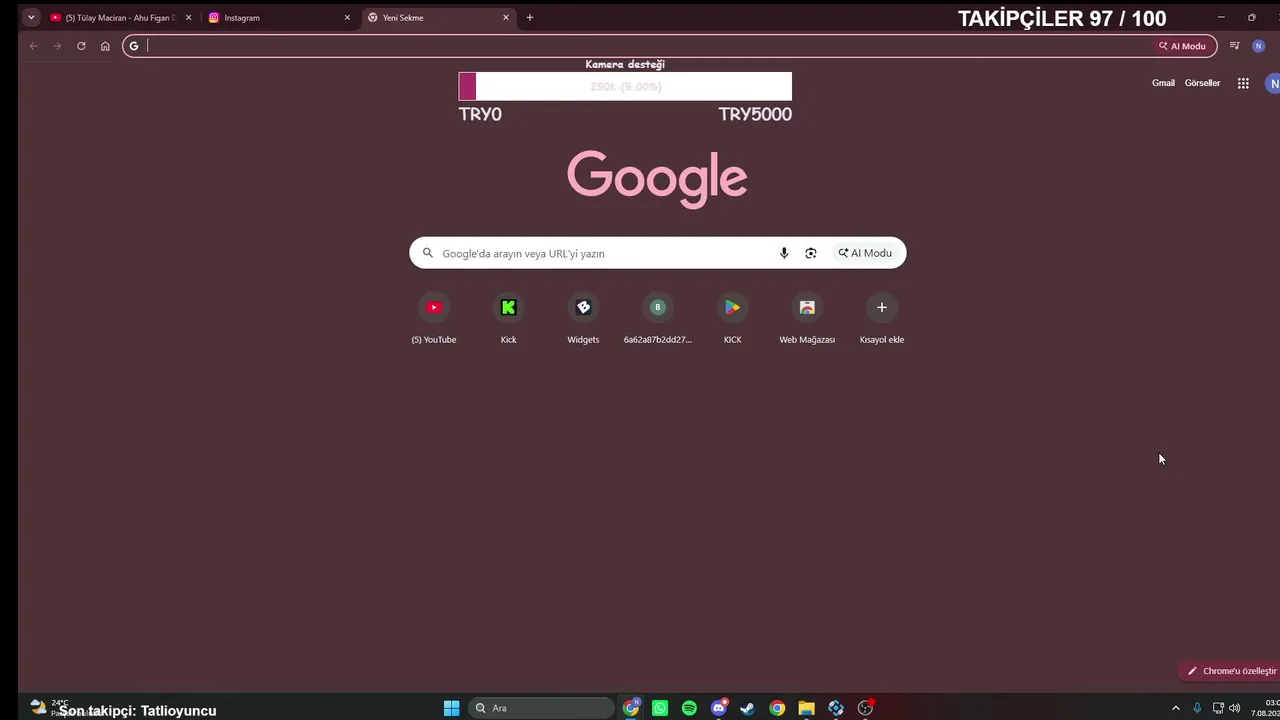Show hidden system tray icons

[x=1176, y=708]
